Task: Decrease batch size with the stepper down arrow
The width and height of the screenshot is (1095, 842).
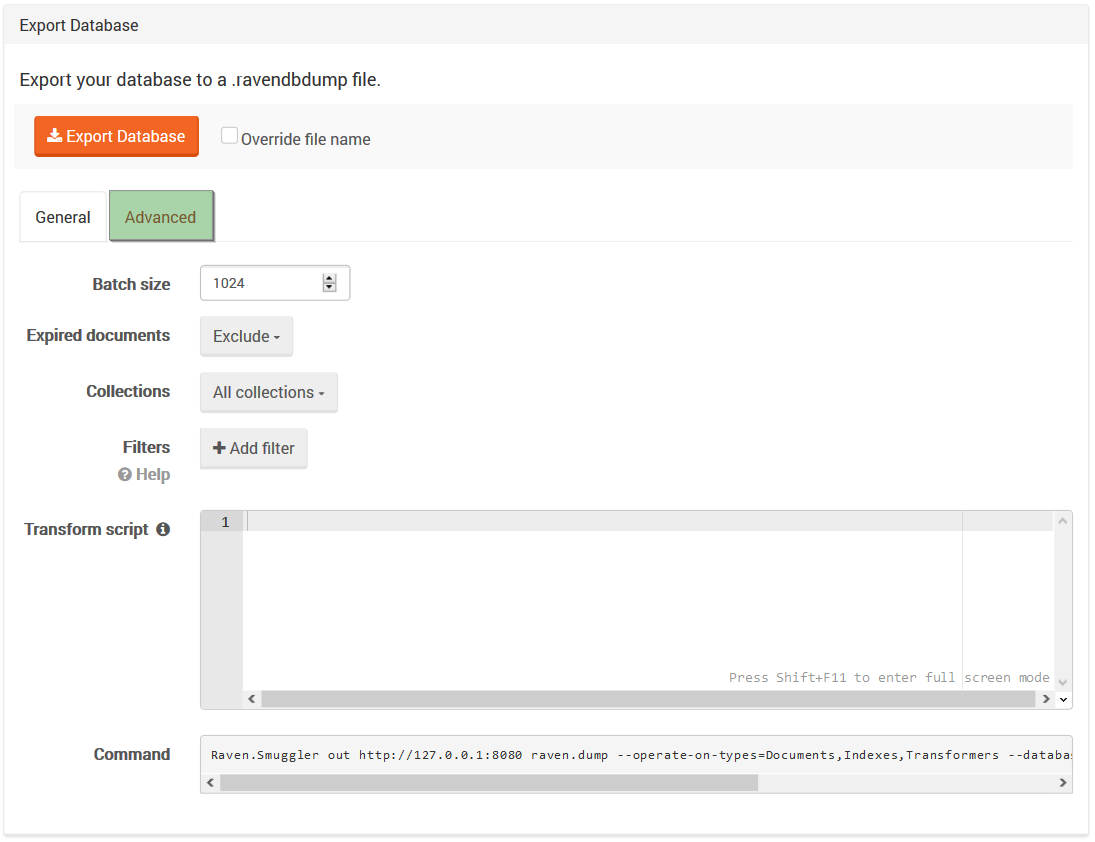Action: [330, 288]
